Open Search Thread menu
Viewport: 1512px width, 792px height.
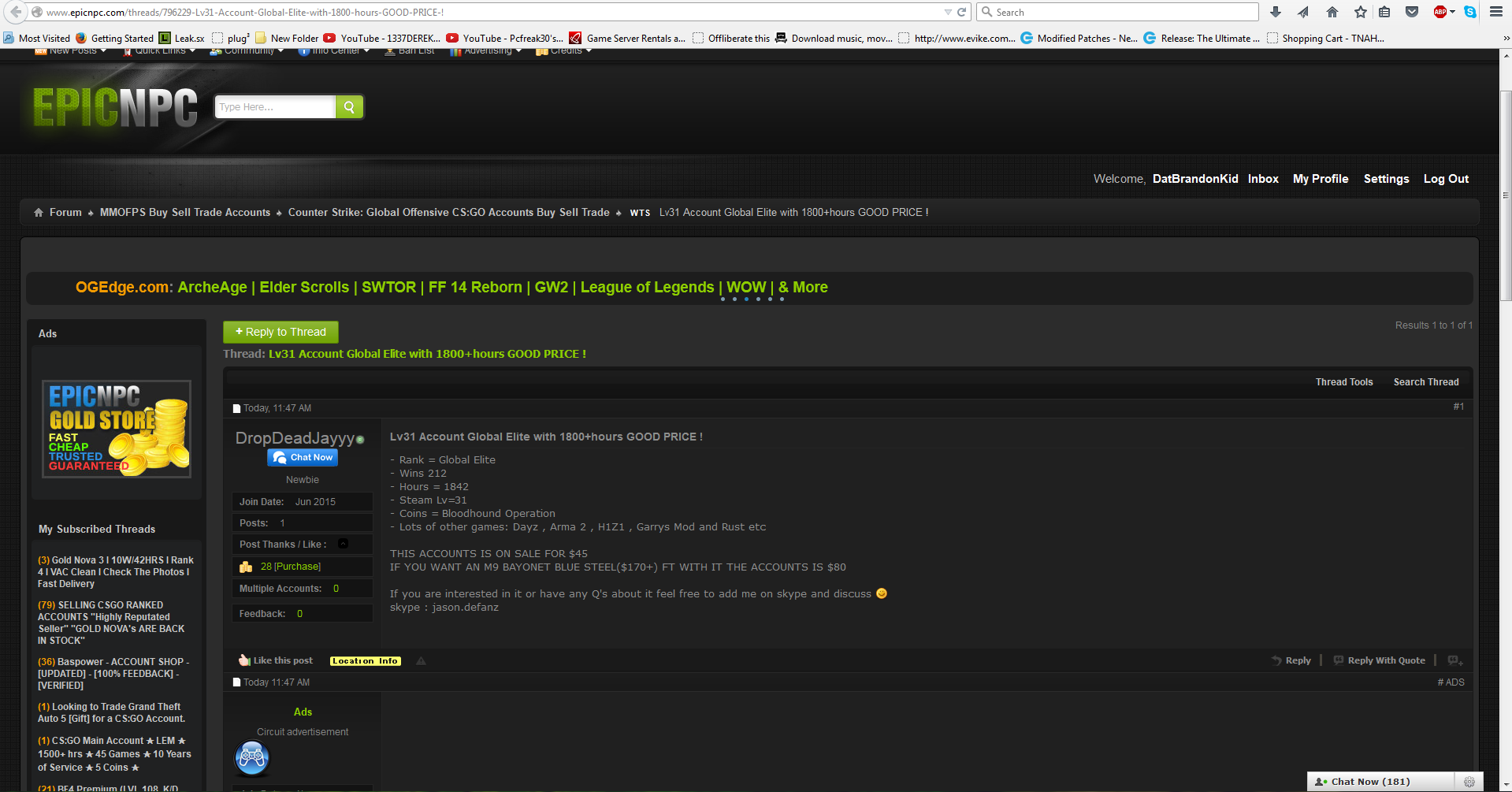[x=1426, y=382]
